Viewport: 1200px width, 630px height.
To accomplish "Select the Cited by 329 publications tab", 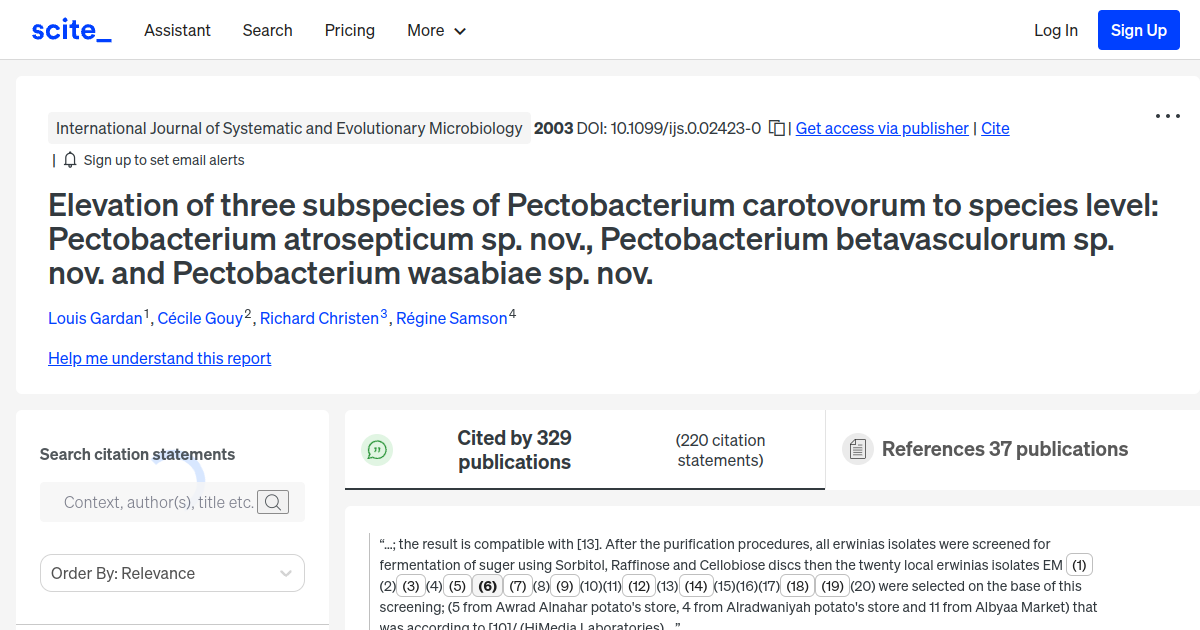I will click(x=514, y=449).
